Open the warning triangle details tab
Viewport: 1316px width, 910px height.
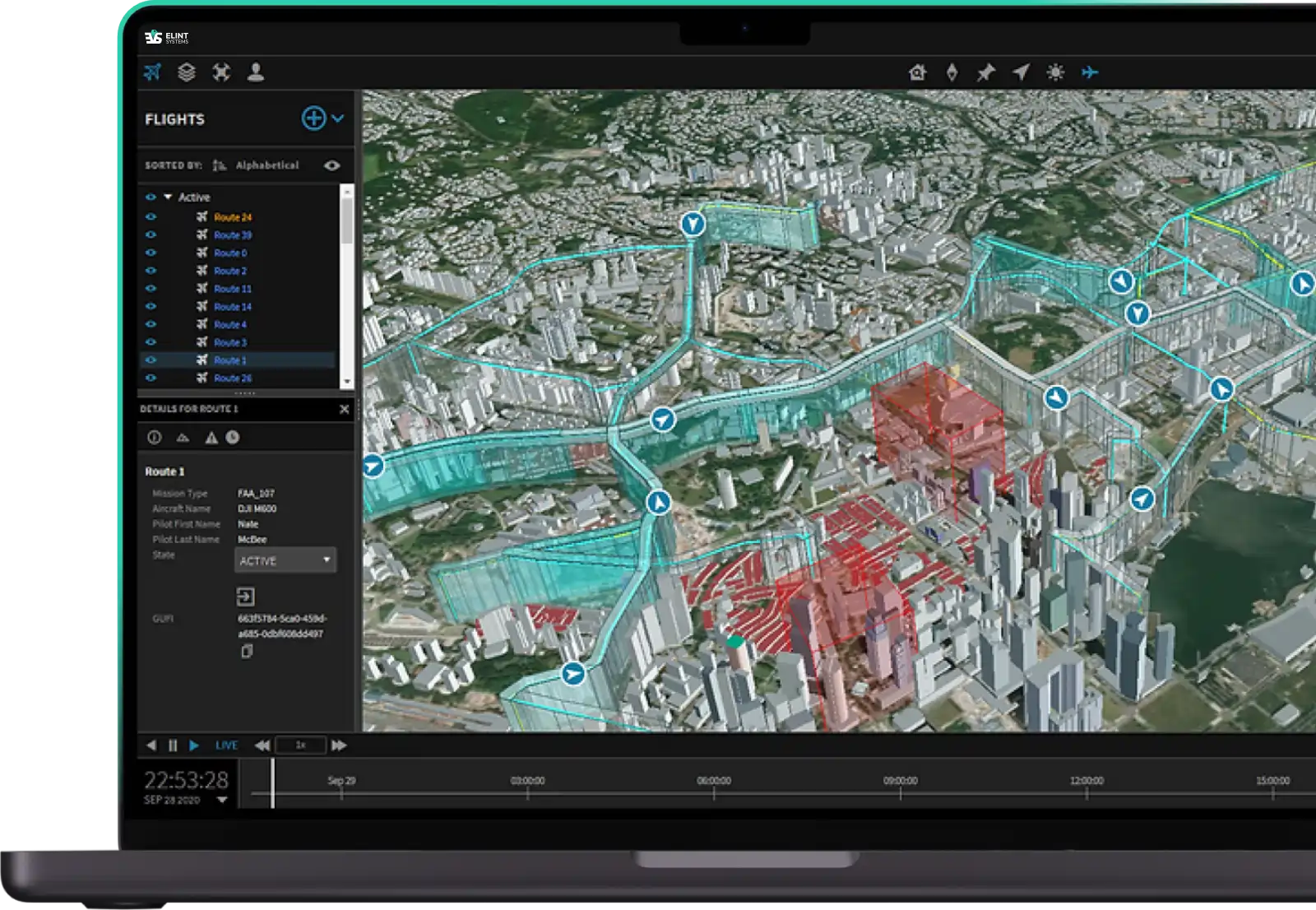point(211,438)
